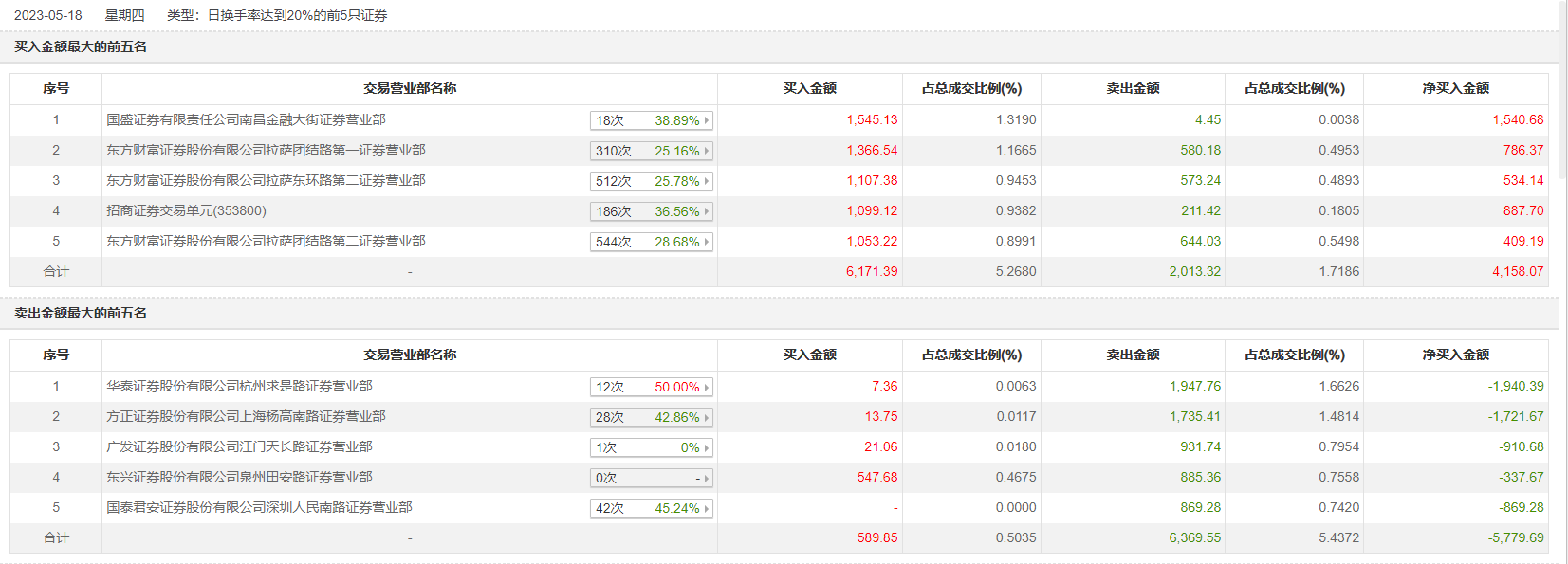The image size is (1568, 564).
Task: Expand the 310次 25.16% stats box
Action: tap(651, 151)
